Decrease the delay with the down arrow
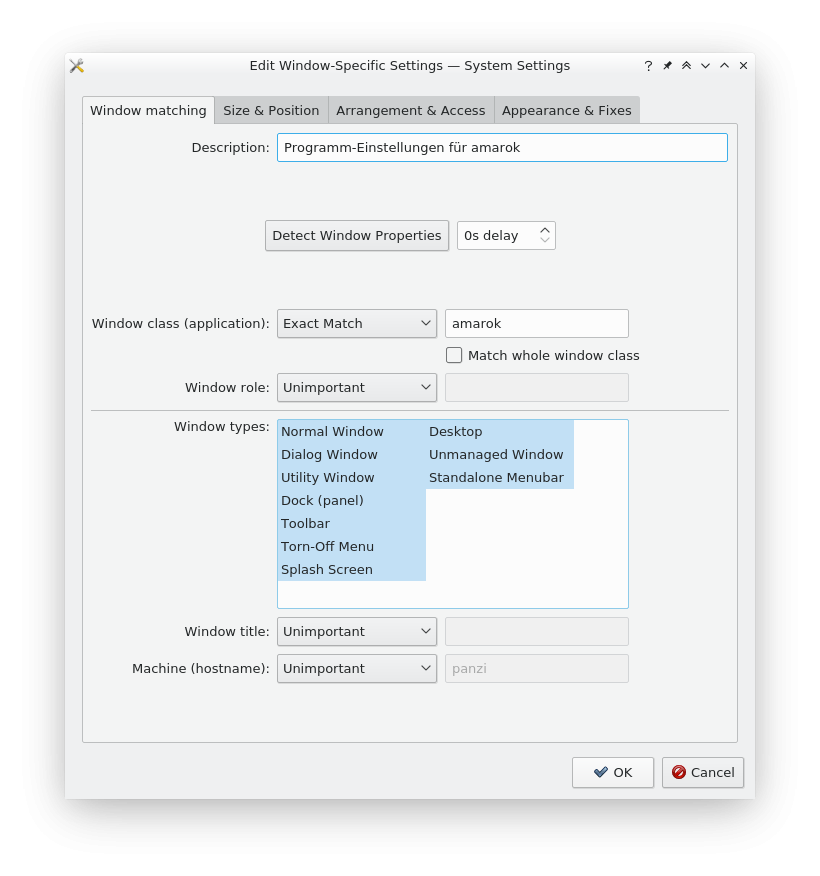 pos(545,241)
